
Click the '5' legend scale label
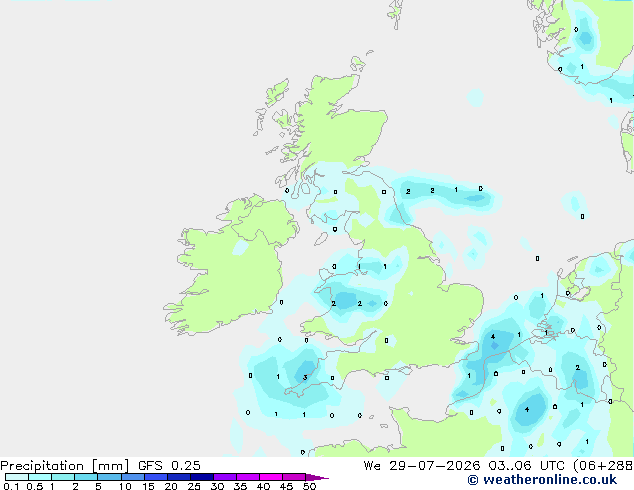98,486
